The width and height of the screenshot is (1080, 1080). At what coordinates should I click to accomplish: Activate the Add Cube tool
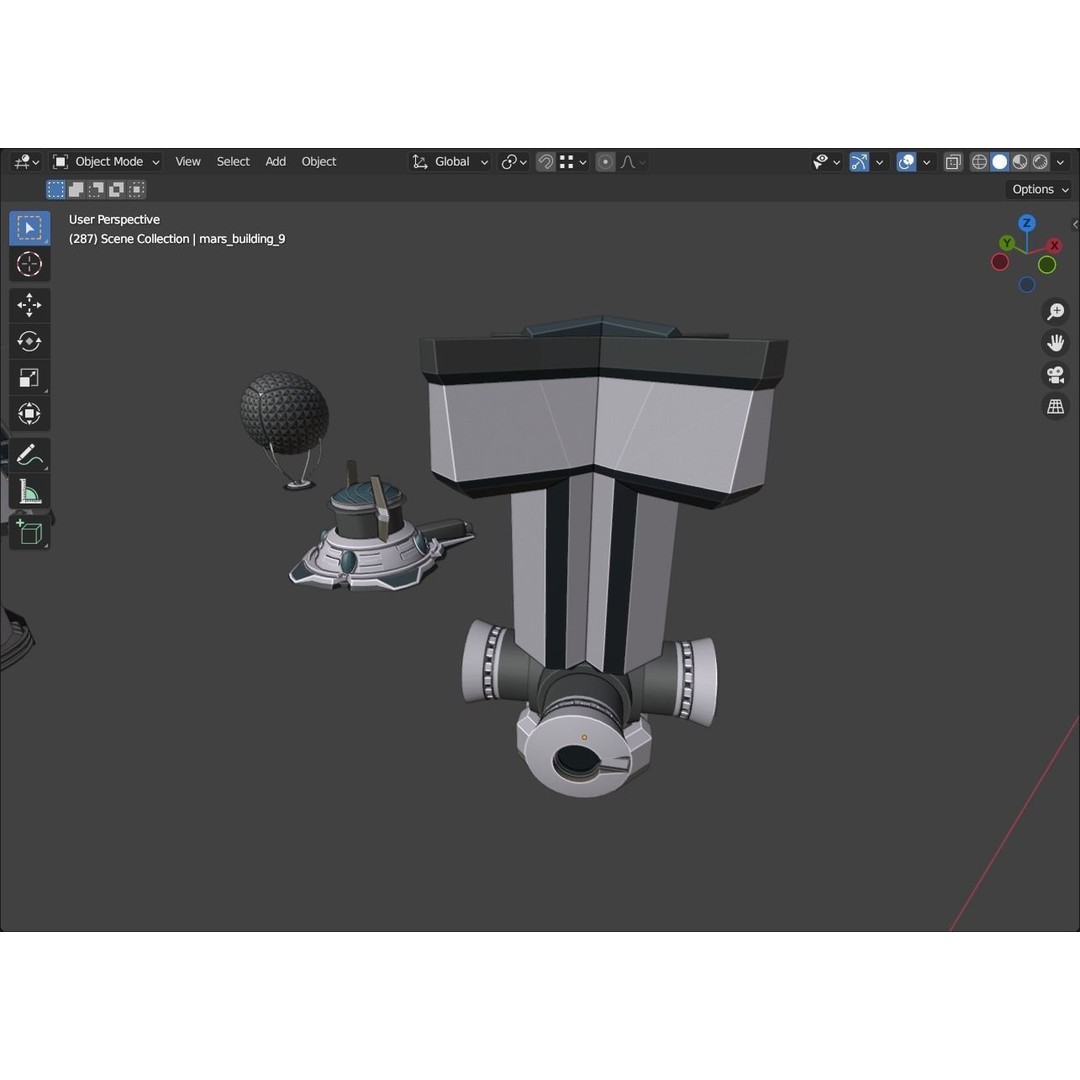(29, 531)
